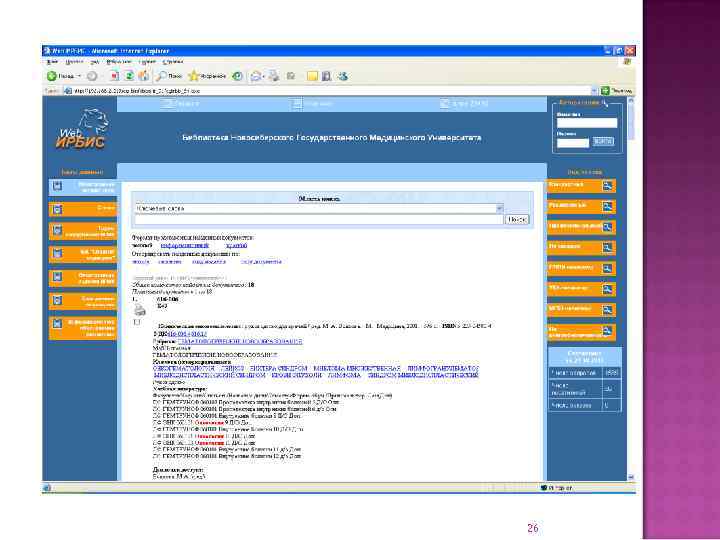The height and width of the screenshot is (540, 720).
Task: Select the Стандартный search mode button
Action: [581, 186]
